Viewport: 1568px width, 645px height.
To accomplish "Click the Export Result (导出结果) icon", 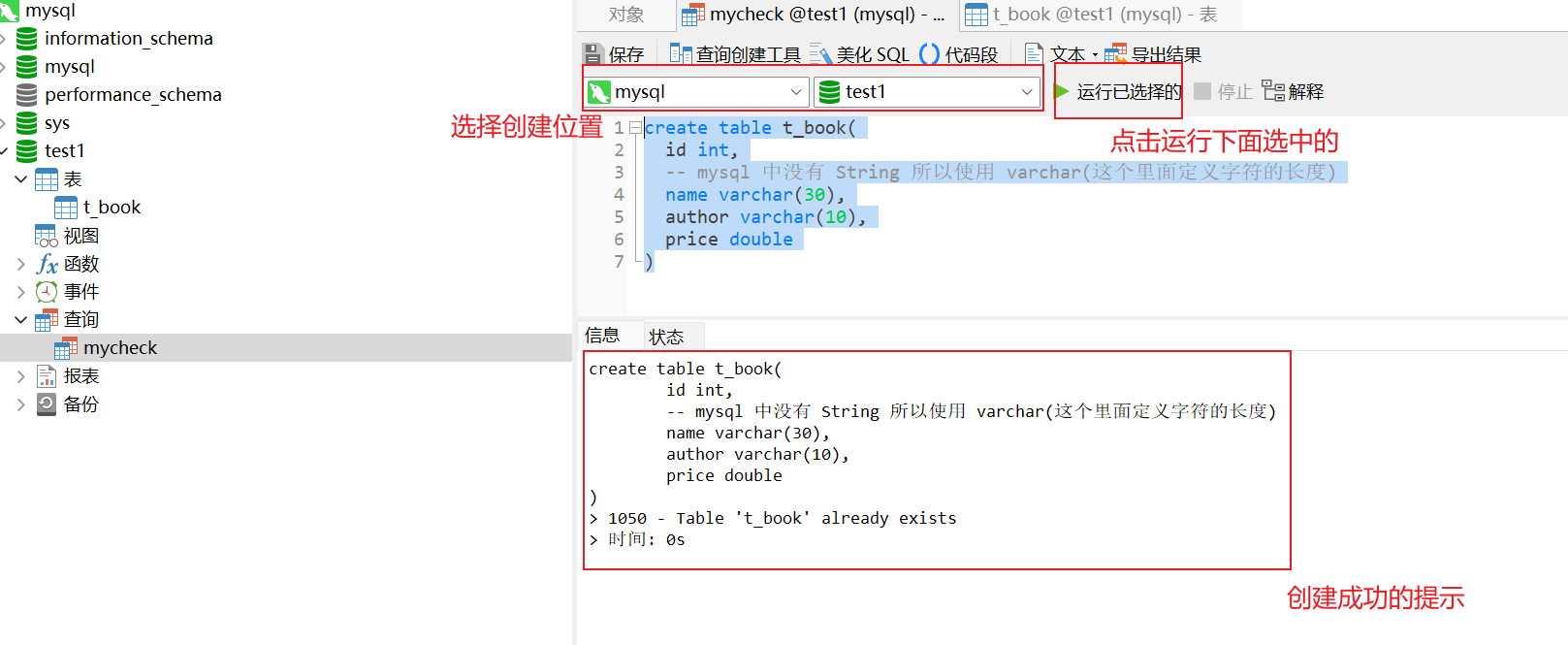I will (1115, 54).
